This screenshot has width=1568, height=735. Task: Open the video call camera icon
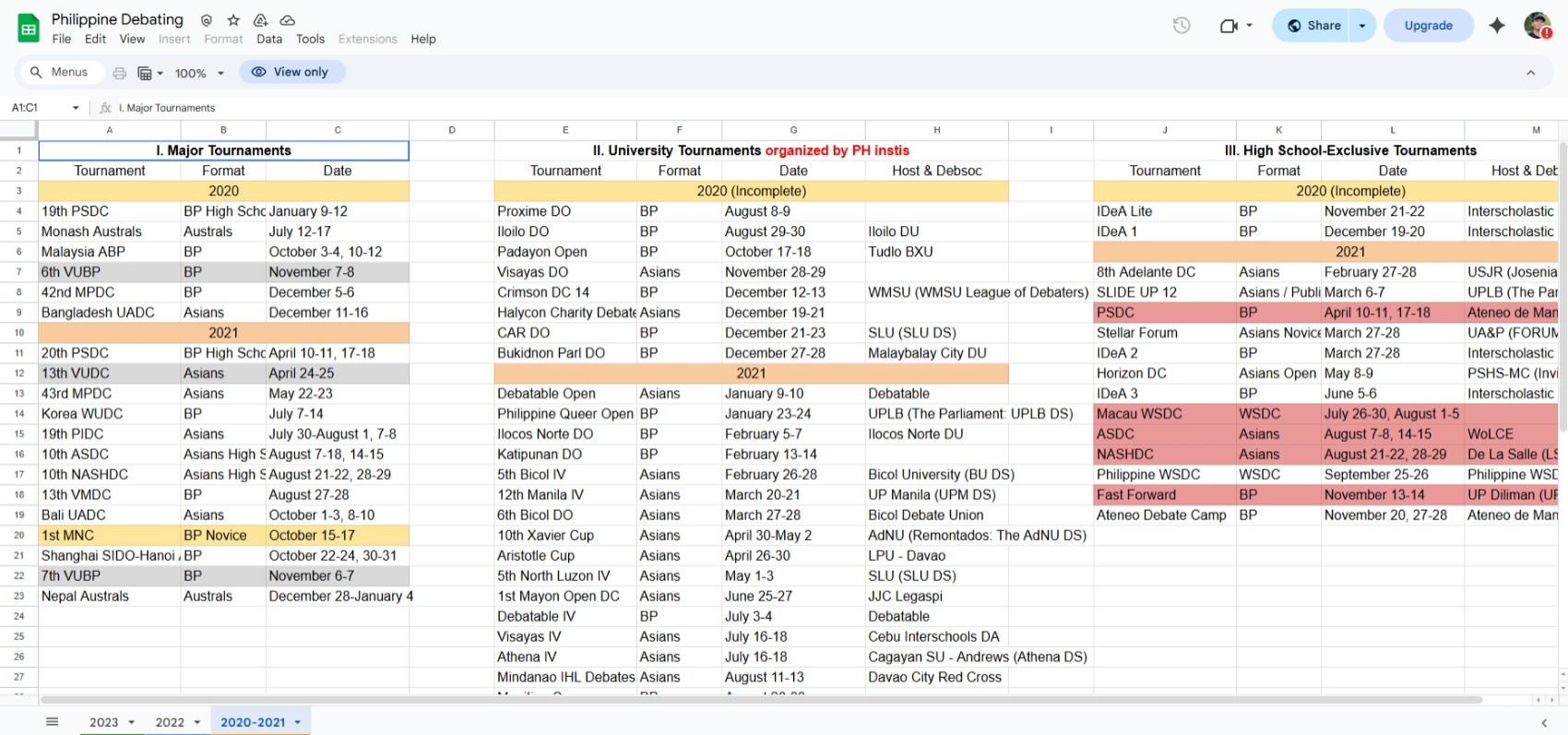(x=1236, y=26)
